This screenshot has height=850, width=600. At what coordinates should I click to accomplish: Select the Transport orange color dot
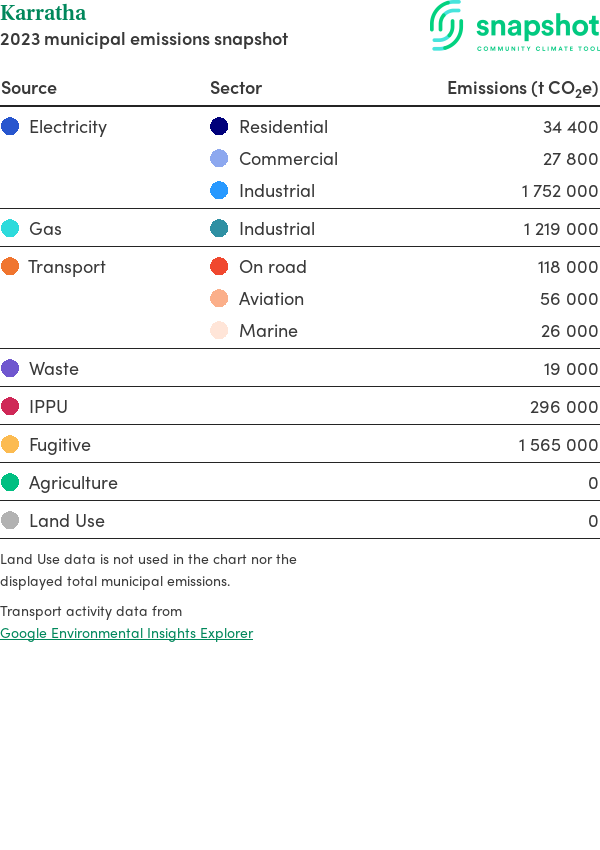[x=10, y=267]
